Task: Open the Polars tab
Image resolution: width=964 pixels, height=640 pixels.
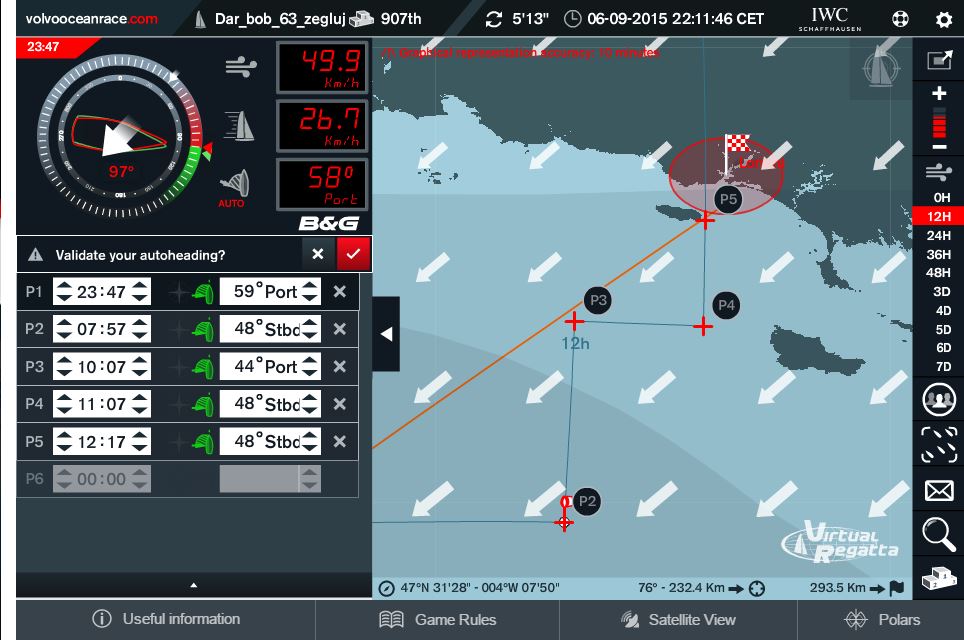Action: pos(881,620)
